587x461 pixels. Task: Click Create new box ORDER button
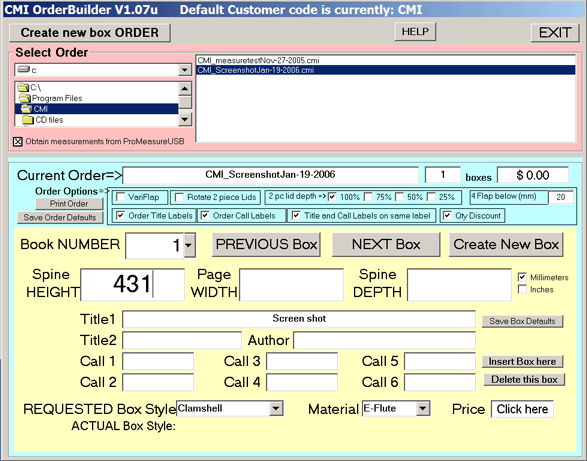[x=90, y=33]
